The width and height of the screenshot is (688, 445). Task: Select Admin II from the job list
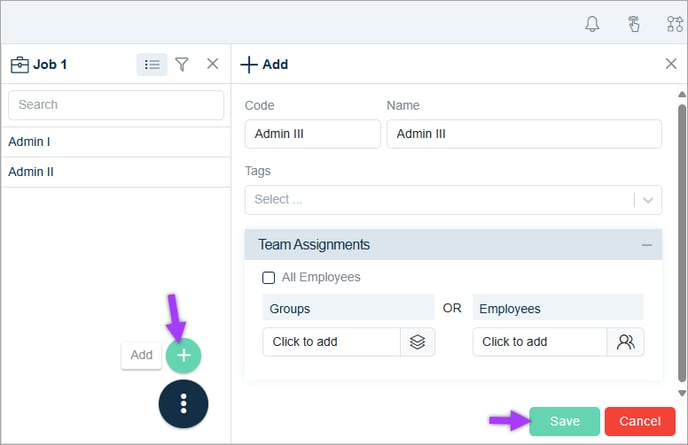(x=116, y=172)
